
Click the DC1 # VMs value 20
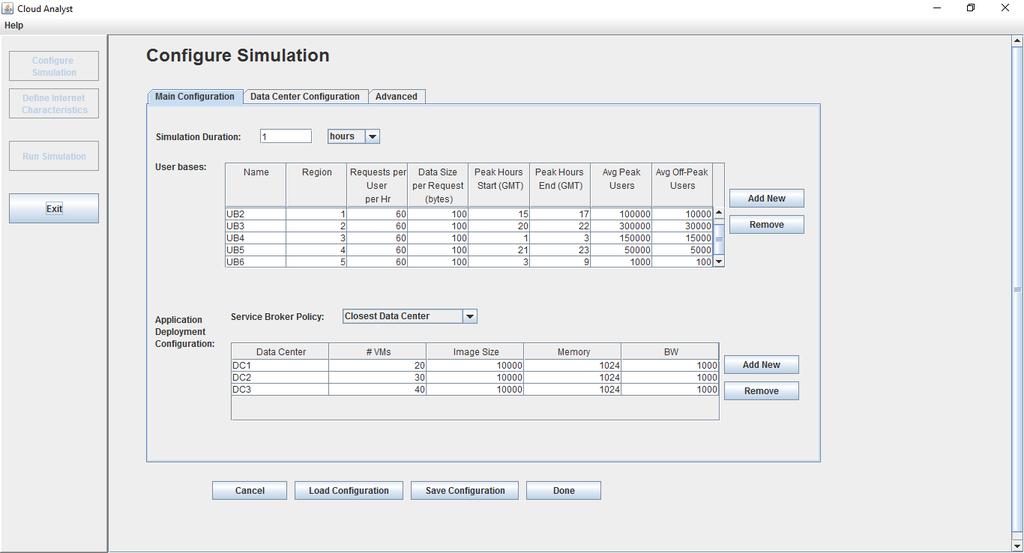pyautogui.click(x=377, y=366)
